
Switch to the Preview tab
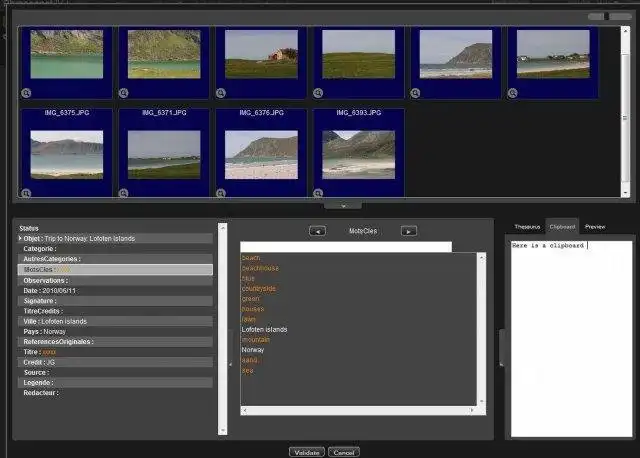[595, 227]
